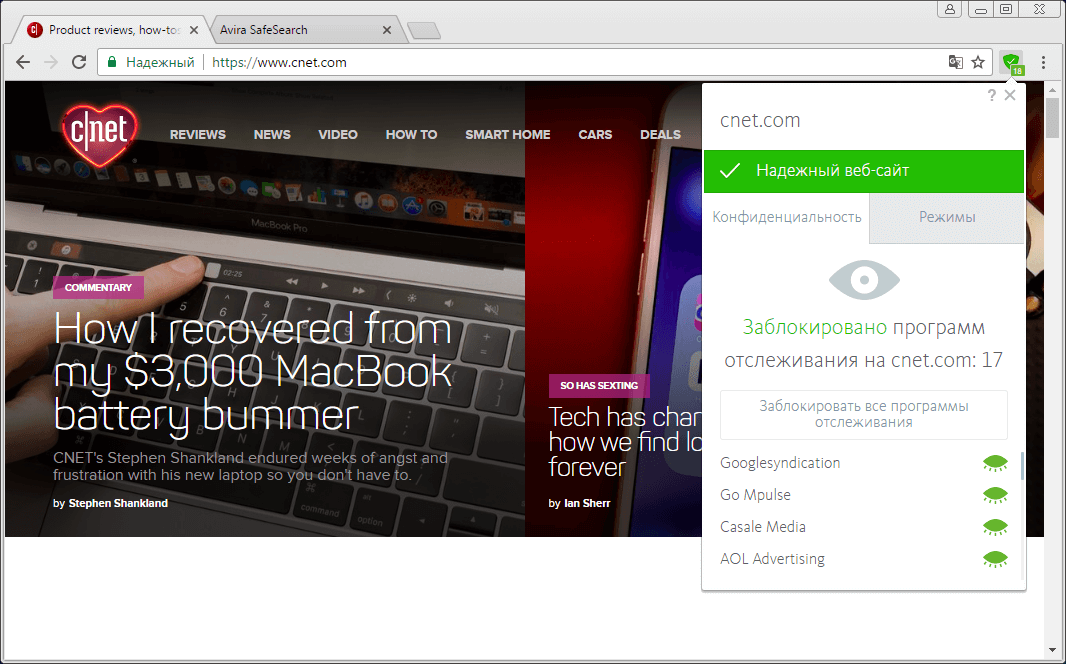The height and width of the screenshot is (664, 1066).
Task: Open author Stephen Shankland link
Action: [118, 503]
